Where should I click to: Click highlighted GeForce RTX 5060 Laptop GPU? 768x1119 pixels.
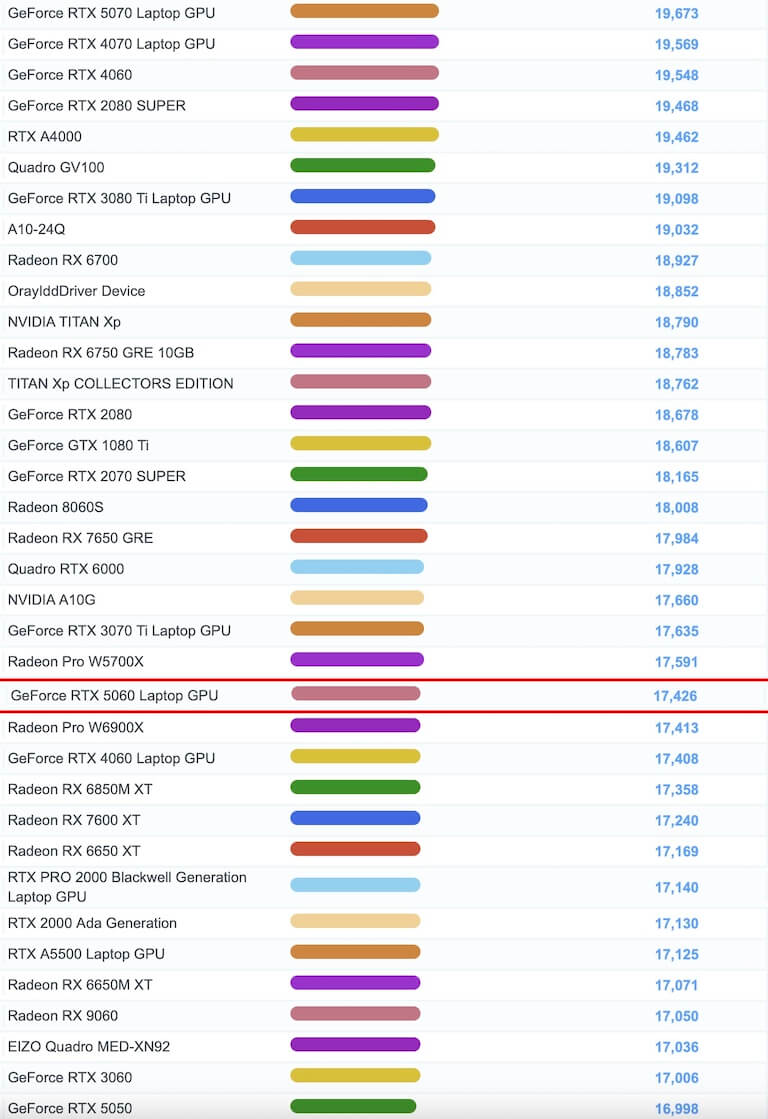[114, 695]
